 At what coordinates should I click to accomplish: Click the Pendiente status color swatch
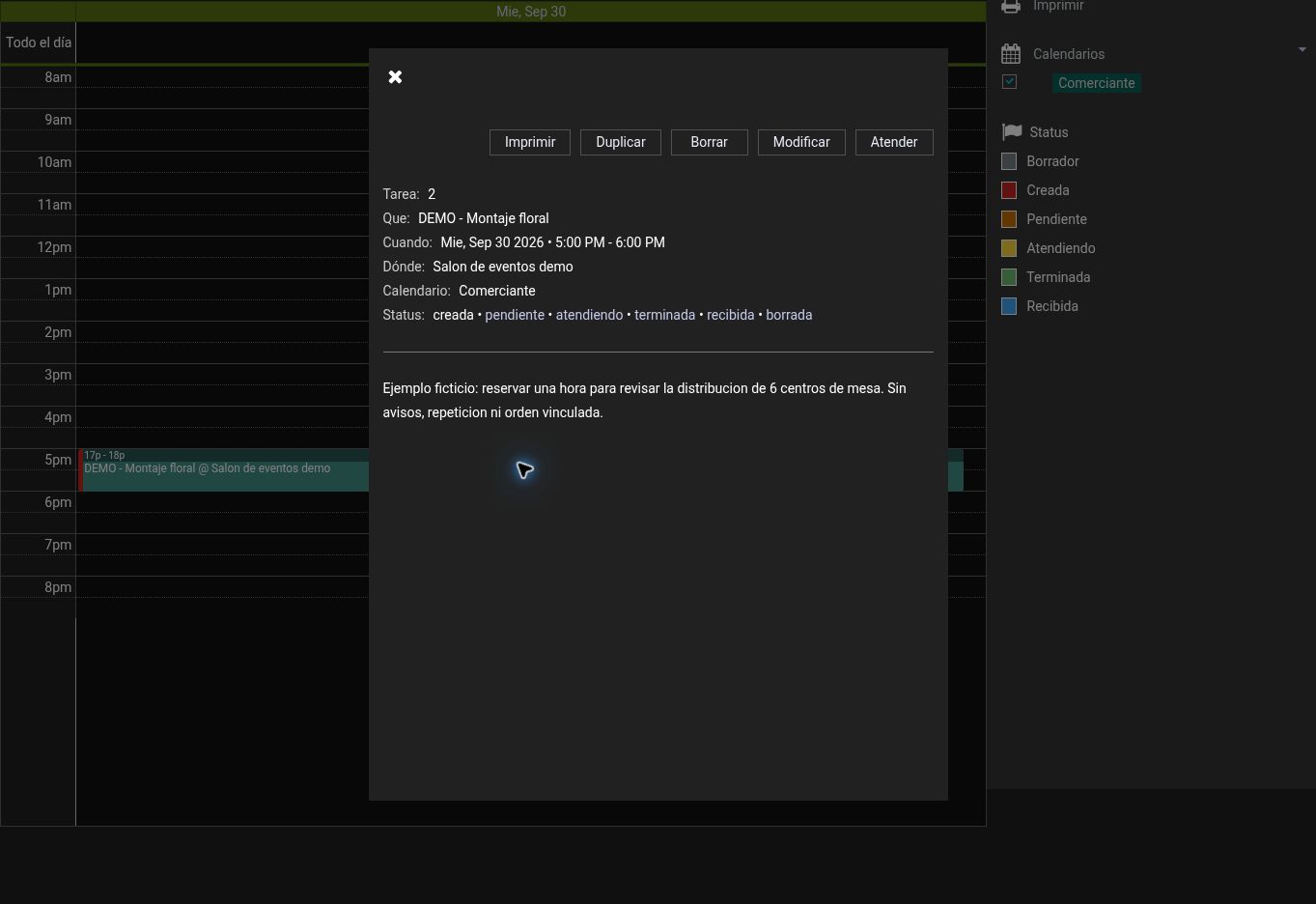coord(1009,219)
